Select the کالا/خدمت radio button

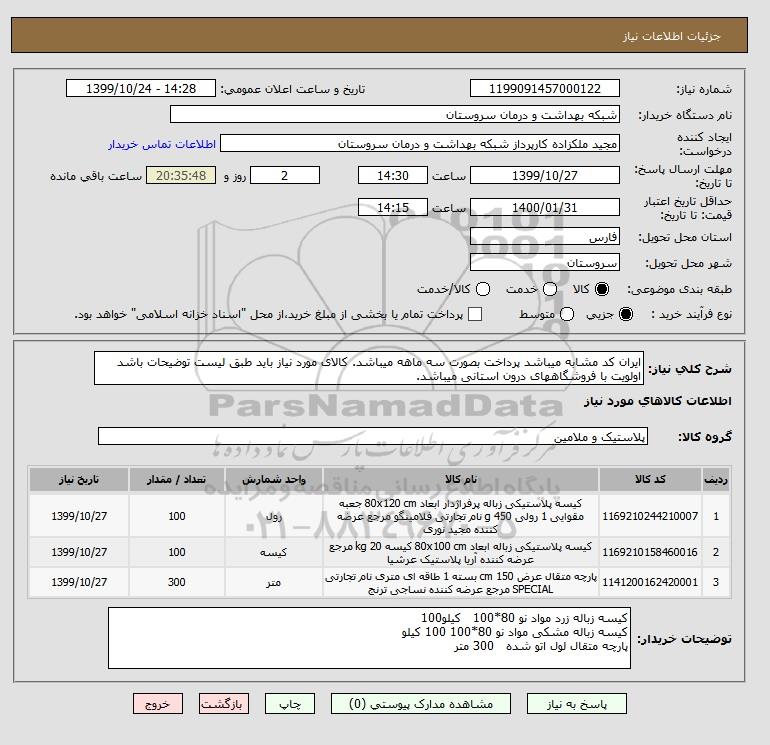[x=483, y=289]
